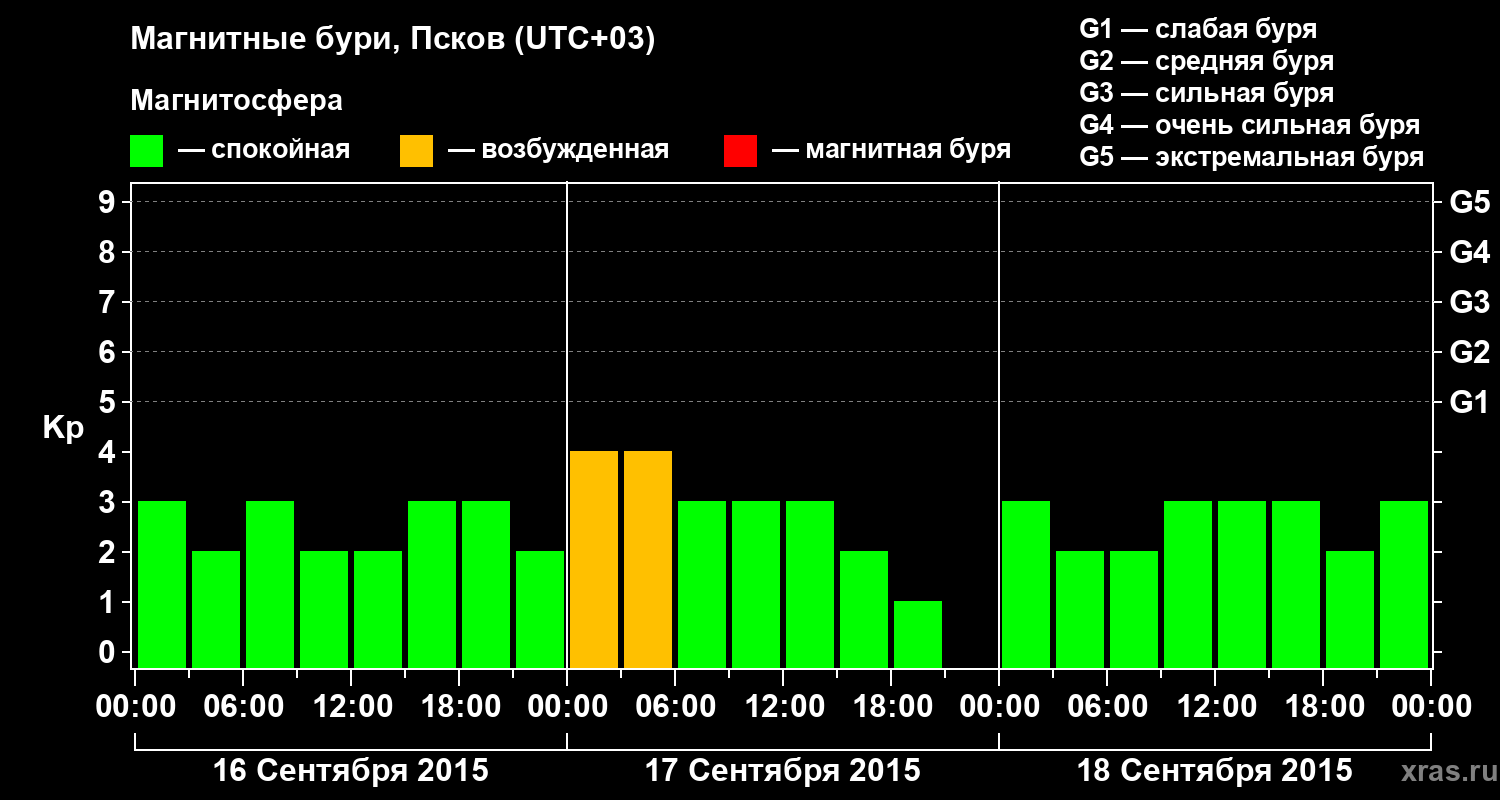This screenshot has height=800, width=1500.
Task: Click the 'G4 — очень сильная буря' legend line
Action: [1249, 125]
